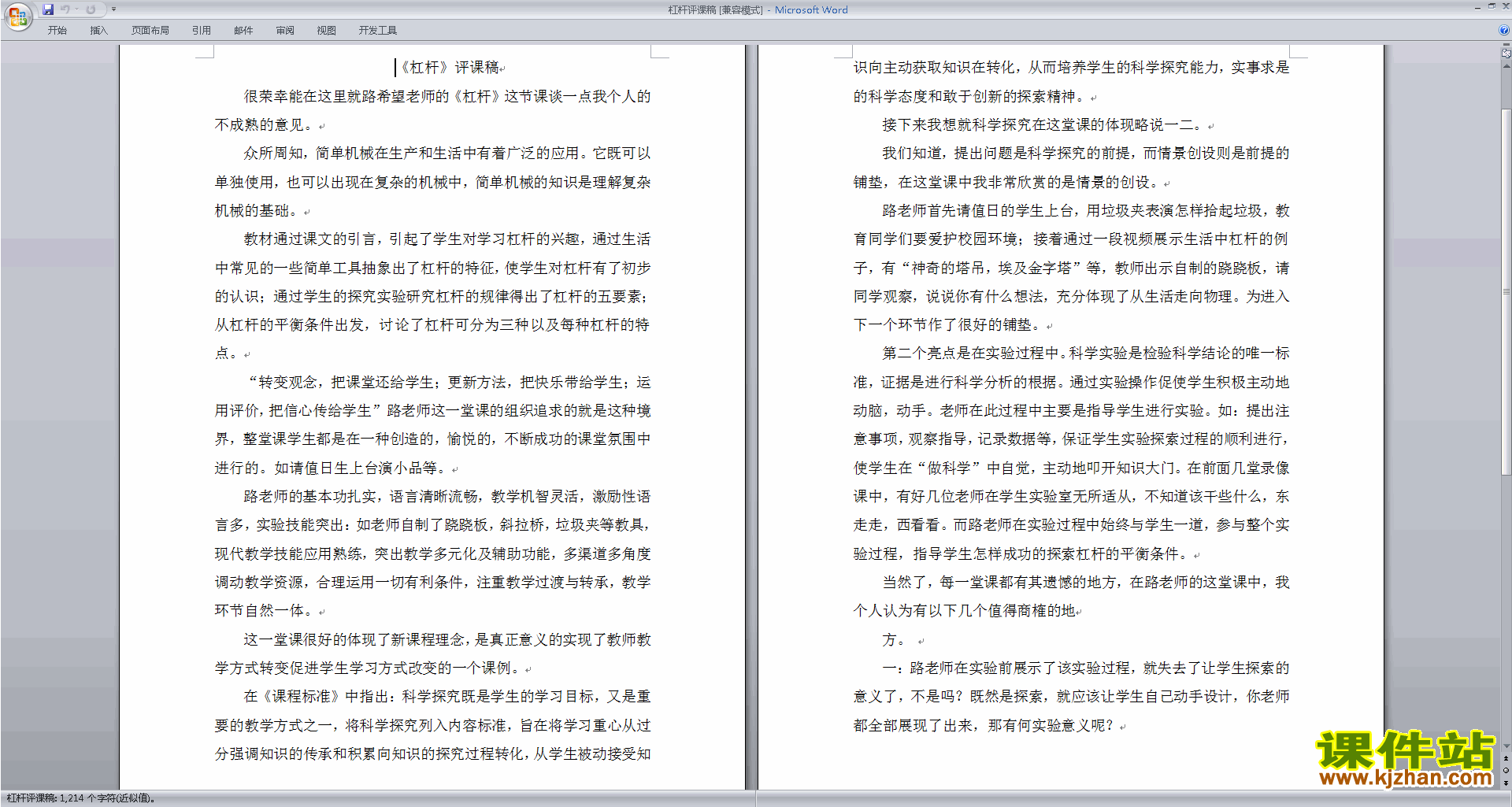This screenshot has height=807, width=1512.
Task: Open the round Office button menu
Action: [x=17, y=16]
